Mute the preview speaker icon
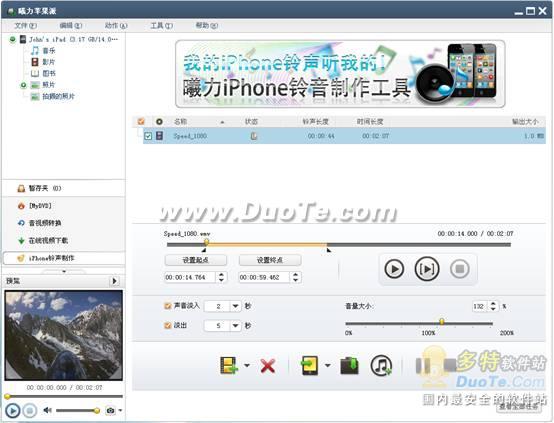Image resolution: width=554 pixels, height=423 pixels. pyautogui.click(x=47, y=410)
